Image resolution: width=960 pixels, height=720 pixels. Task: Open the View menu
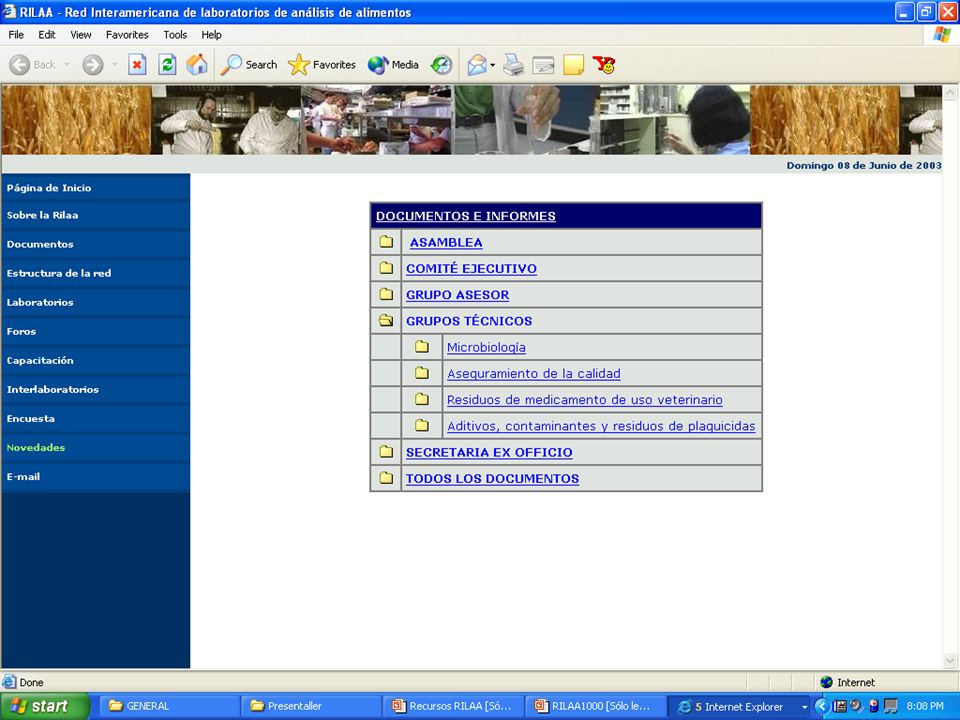(x=81, y=35)
